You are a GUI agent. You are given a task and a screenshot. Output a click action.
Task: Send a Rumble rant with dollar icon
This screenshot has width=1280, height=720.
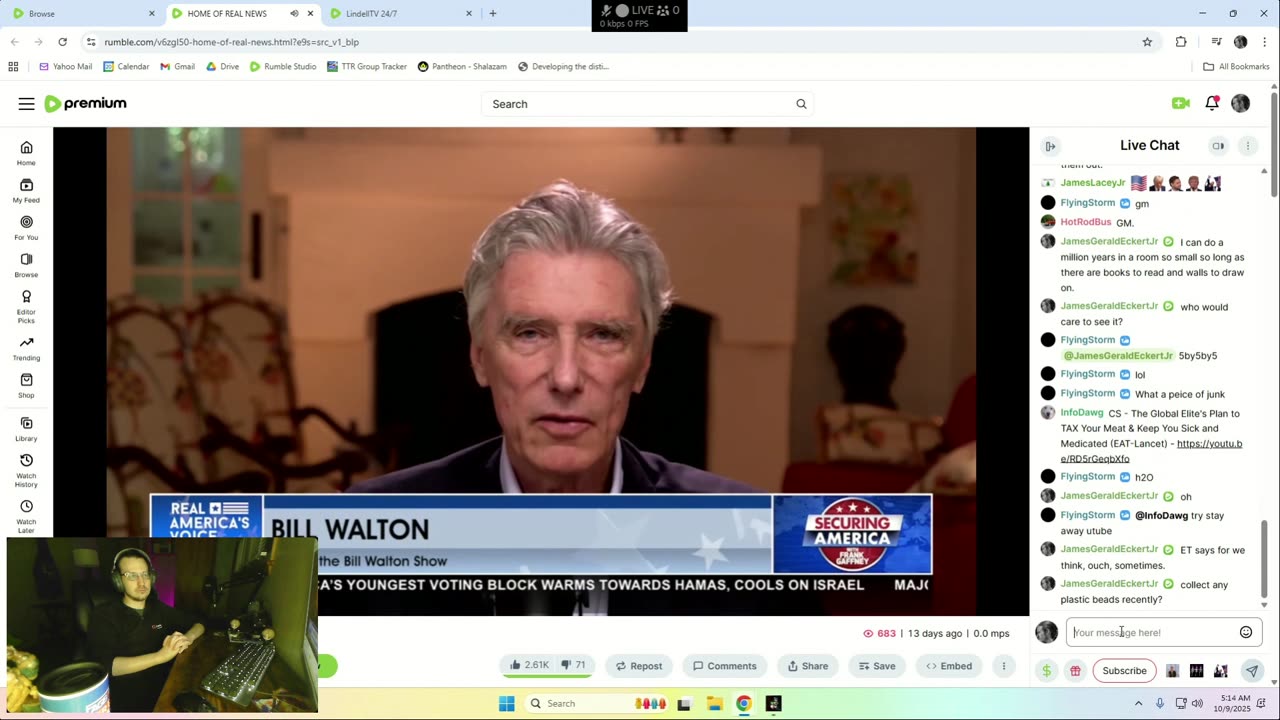[1046, 671]
